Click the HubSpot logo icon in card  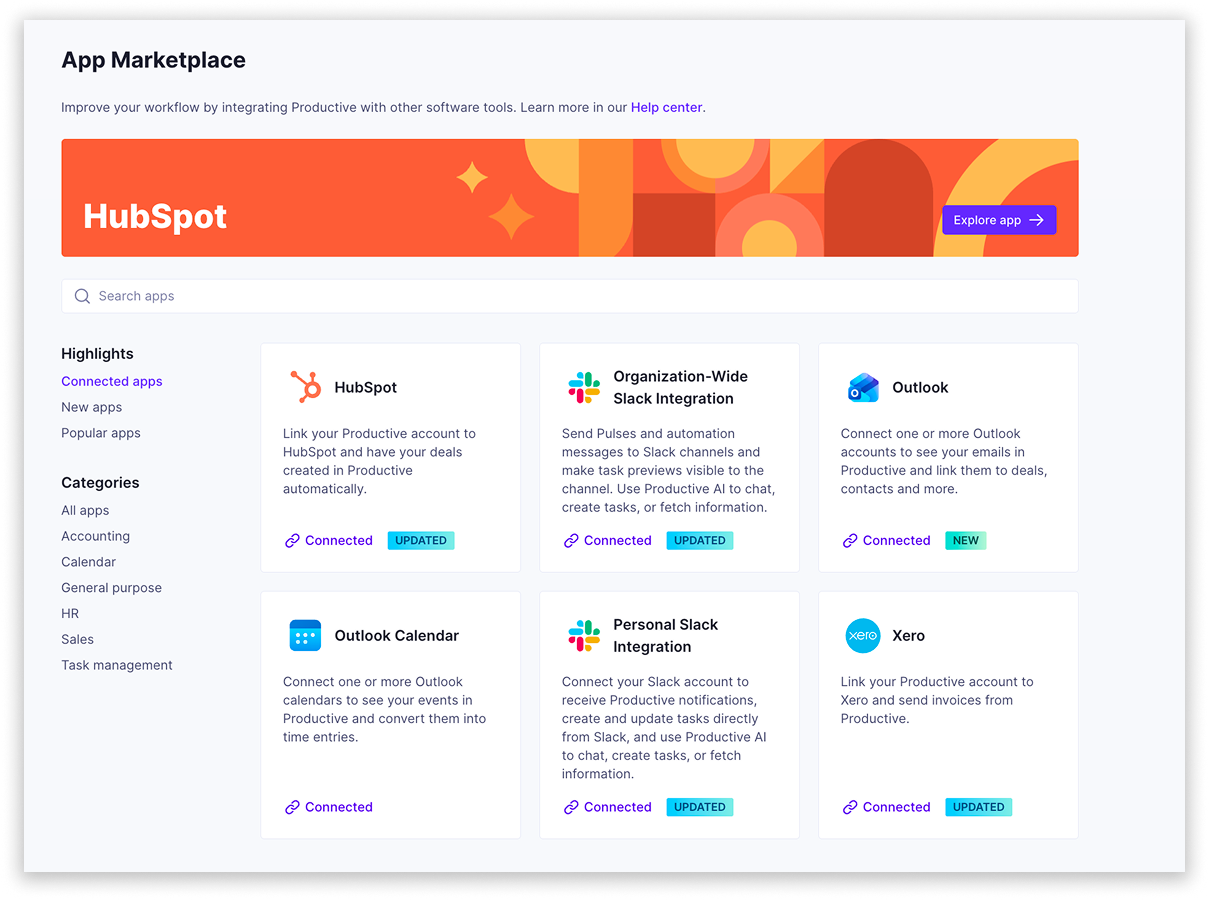point(305,387)
